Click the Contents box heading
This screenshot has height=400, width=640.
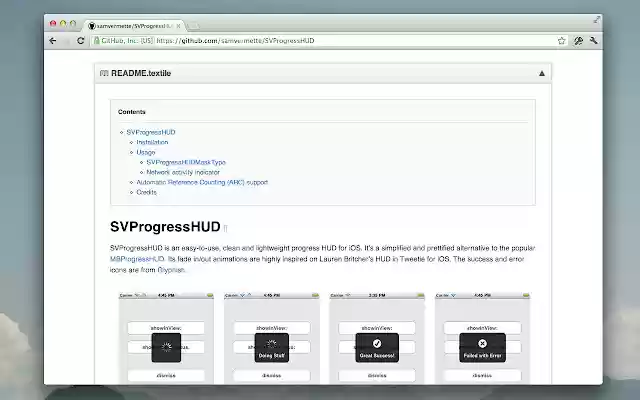131,112
